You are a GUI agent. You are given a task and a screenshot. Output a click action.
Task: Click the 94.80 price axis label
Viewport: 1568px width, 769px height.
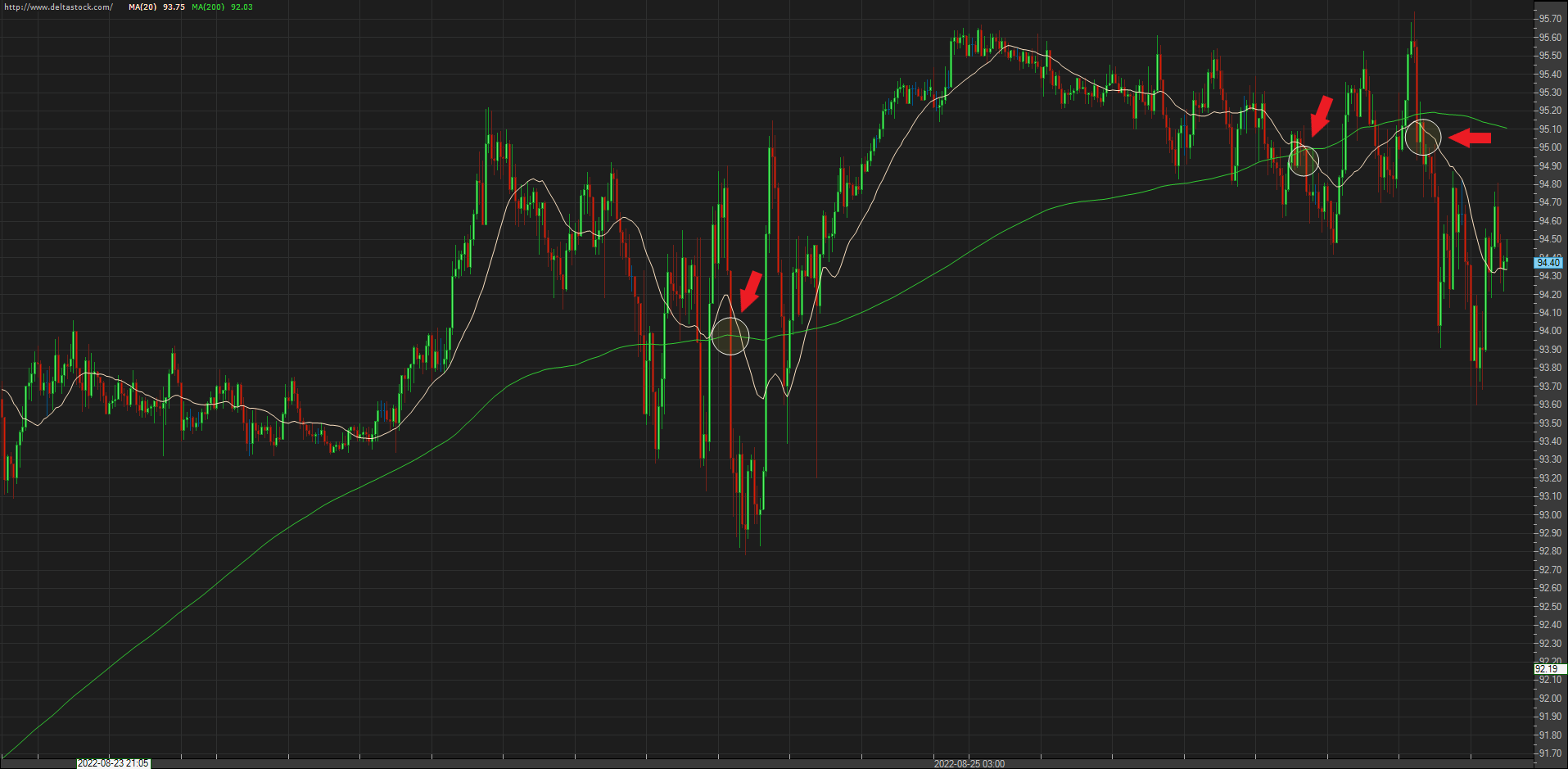pos(1549,184)
